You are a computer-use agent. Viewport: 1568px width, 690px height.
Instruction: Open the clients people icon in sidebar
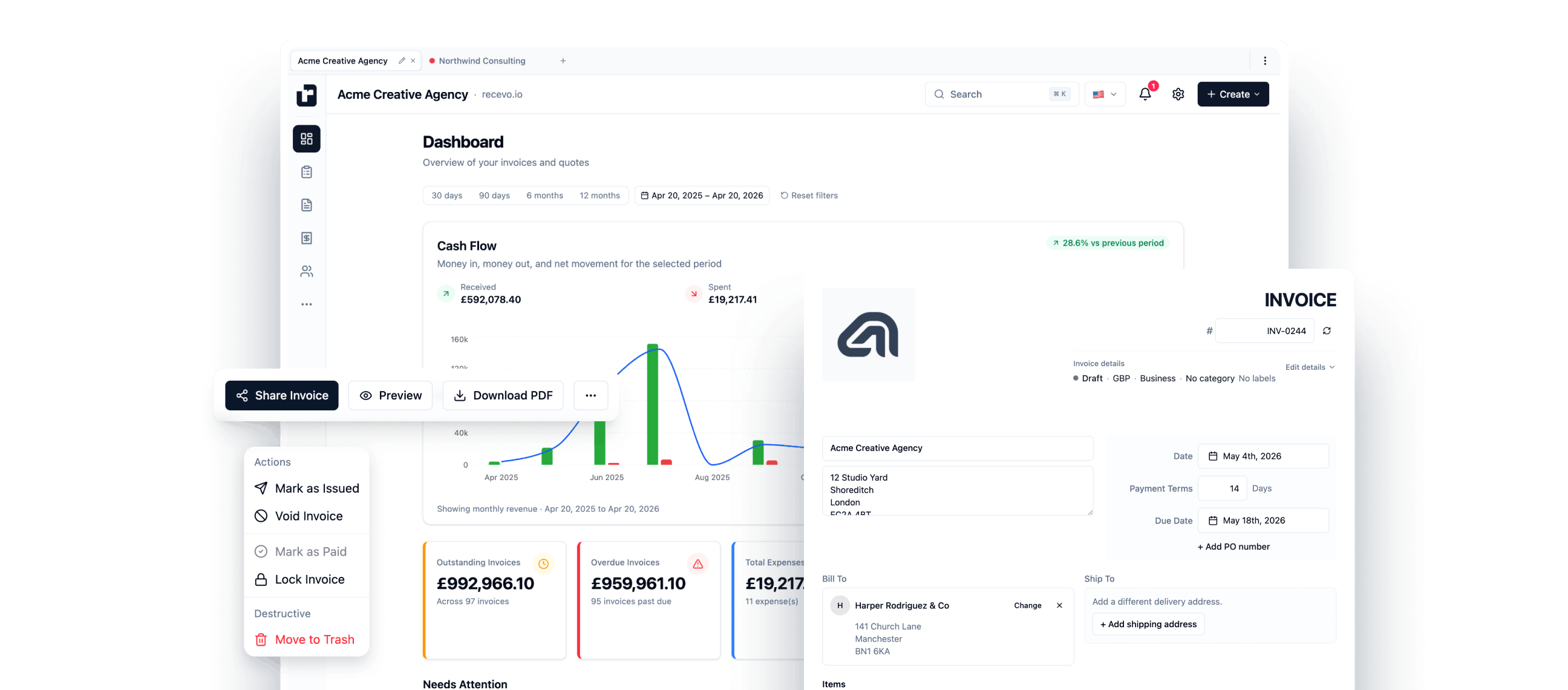click(x=306, y=271)
